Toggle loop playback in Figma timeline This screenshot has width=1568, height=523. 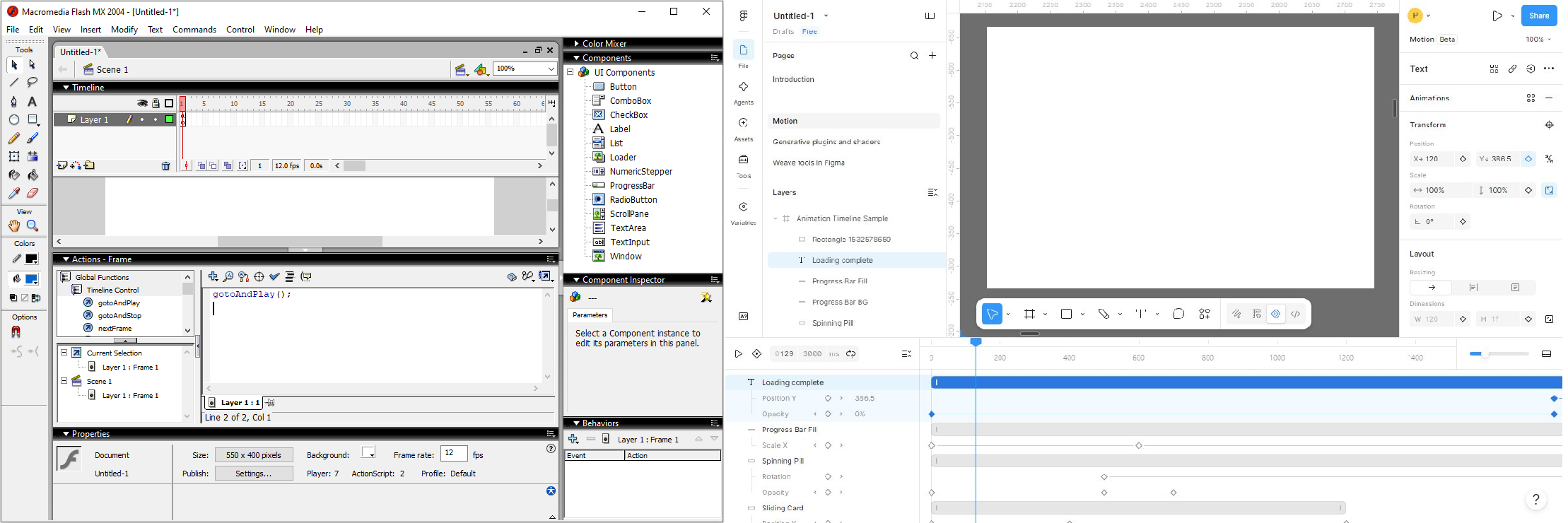(x=851, y=354)
